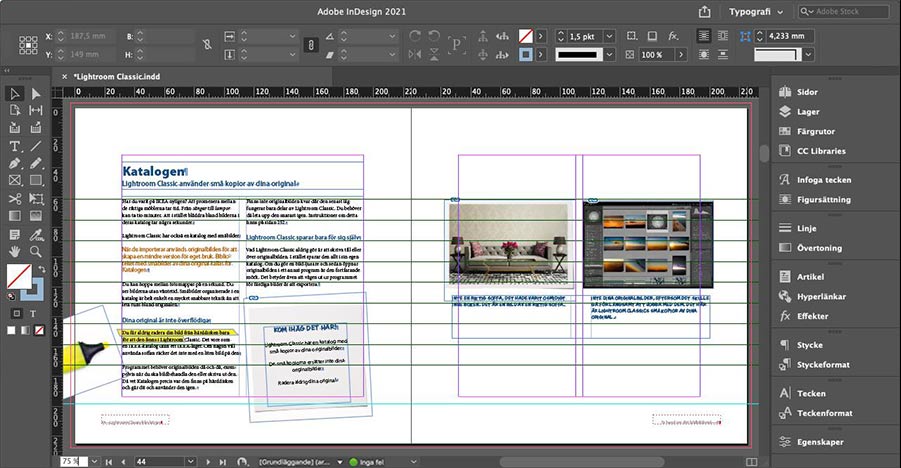The image size is (901, 468).
Task: Select the Zoom magnifier tool
Action: pyautogui.click(x=36, y=251)
